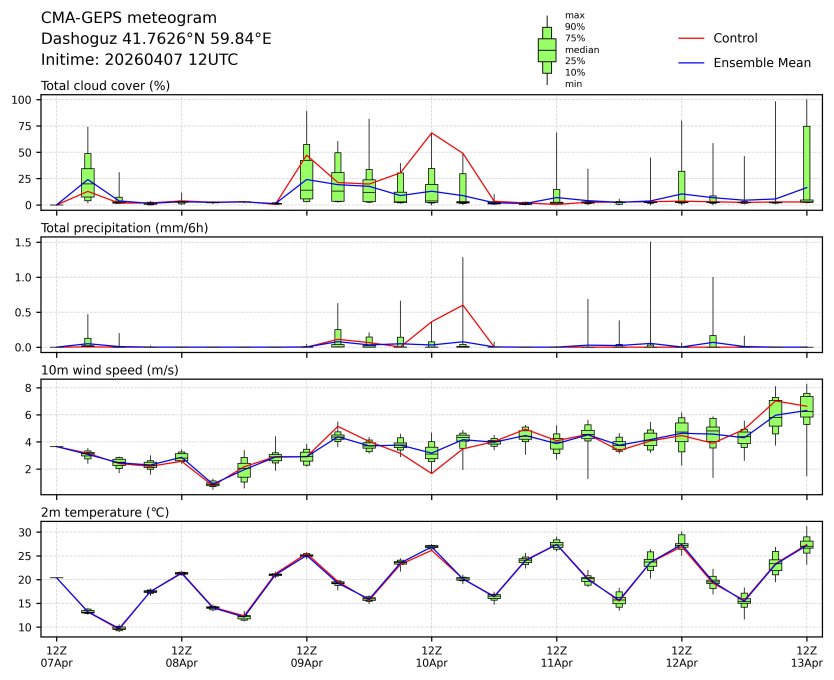Select the 'Control' legend label

point(735,38)
